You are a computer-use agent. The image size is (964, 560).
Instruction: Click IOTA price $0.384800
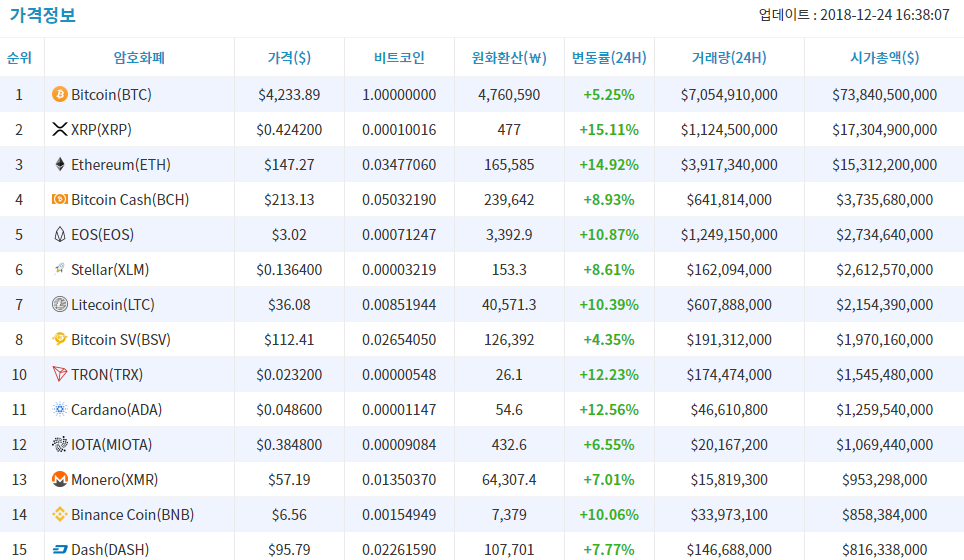coord(289,445)
